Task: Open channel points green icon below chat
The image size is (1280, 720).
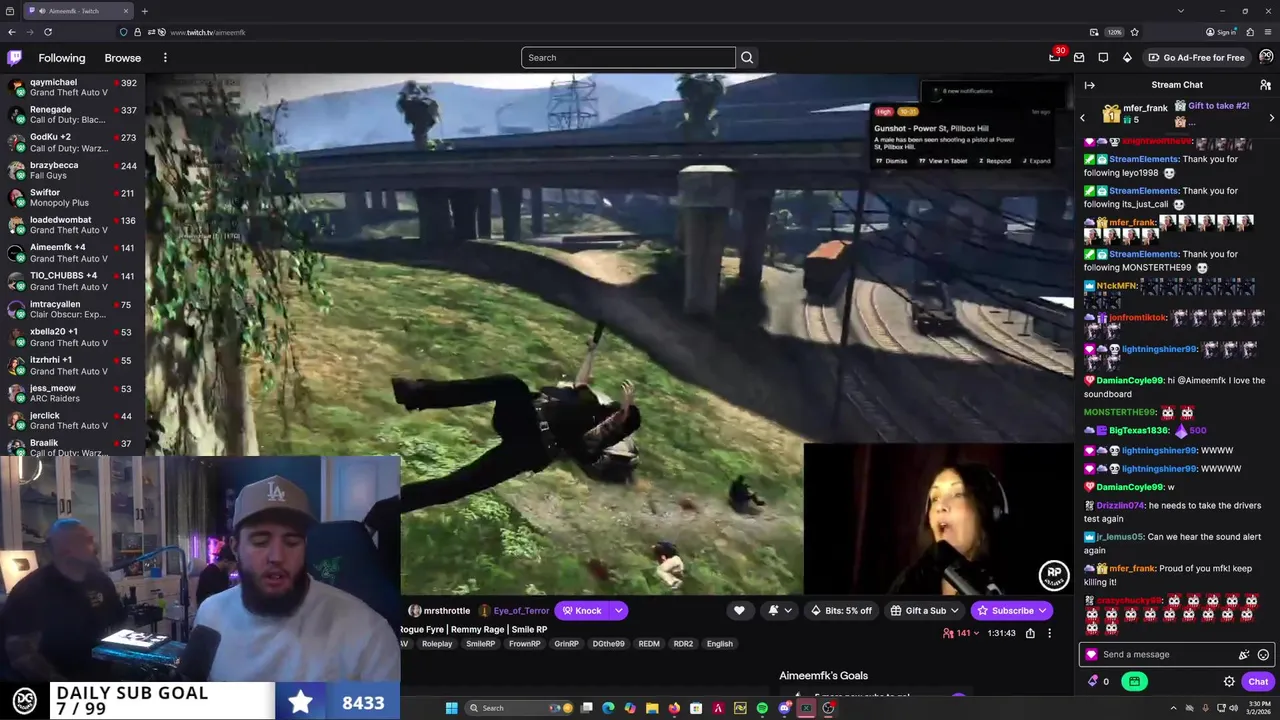Action: coord(1134,681)
